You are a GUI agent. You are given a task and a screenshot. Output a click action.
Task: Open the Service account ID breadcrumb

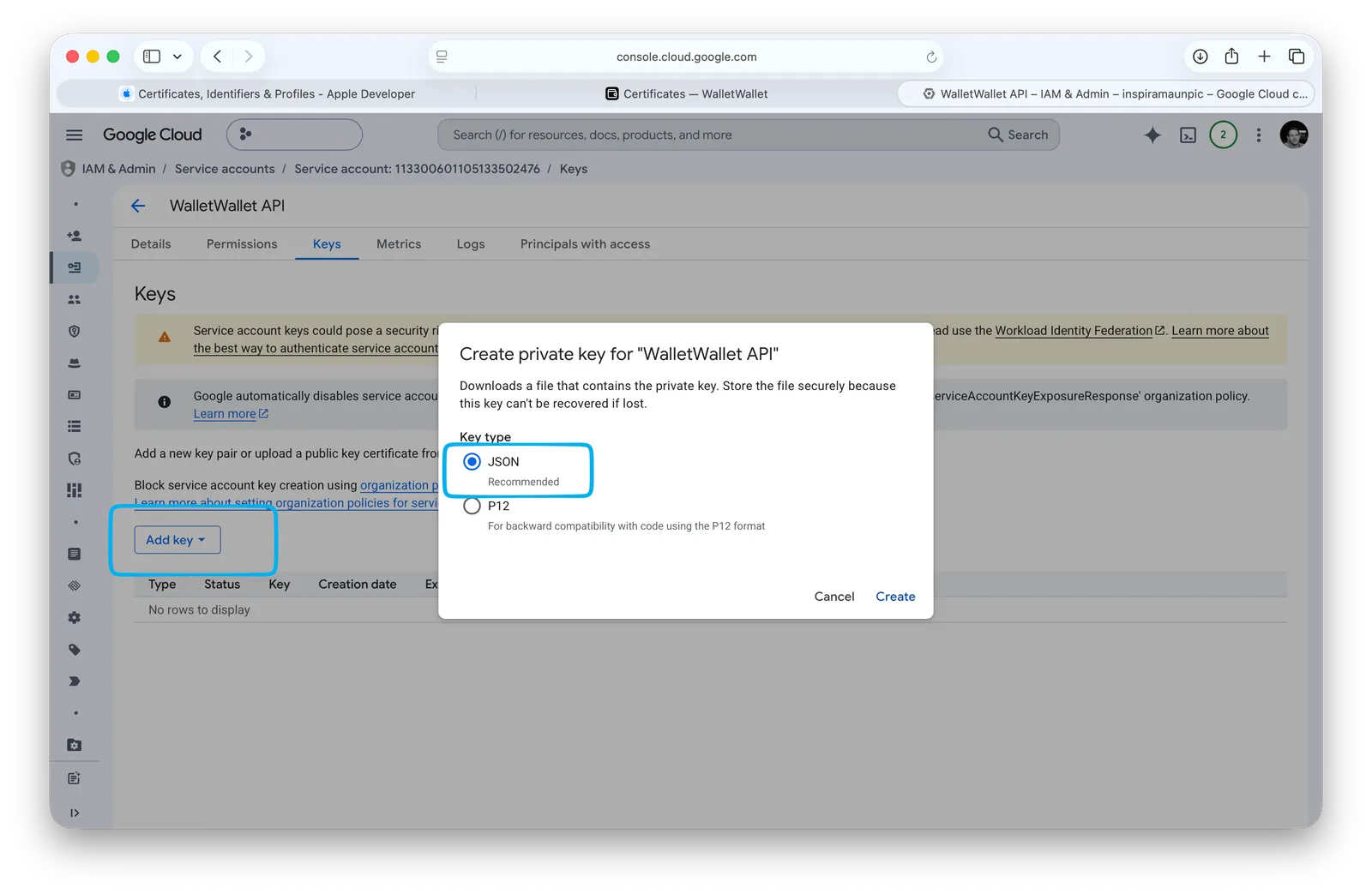click(x=417, y=169)
